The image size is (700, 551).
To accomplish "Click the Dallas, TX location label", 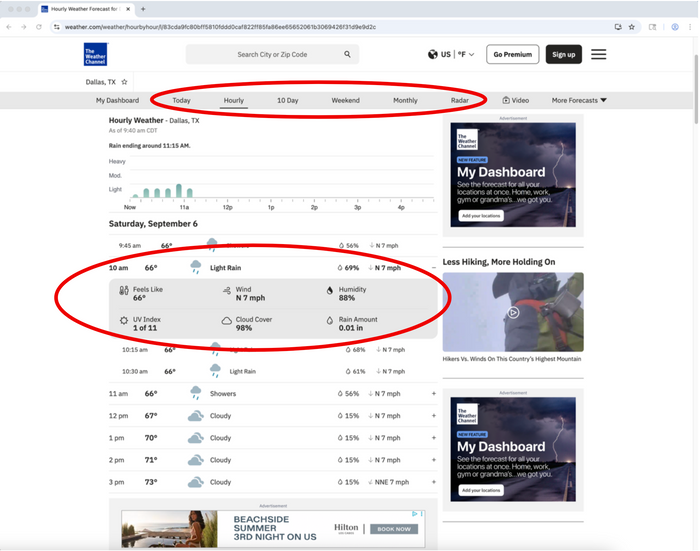I will pyautogui.click(x=100, y=82).
